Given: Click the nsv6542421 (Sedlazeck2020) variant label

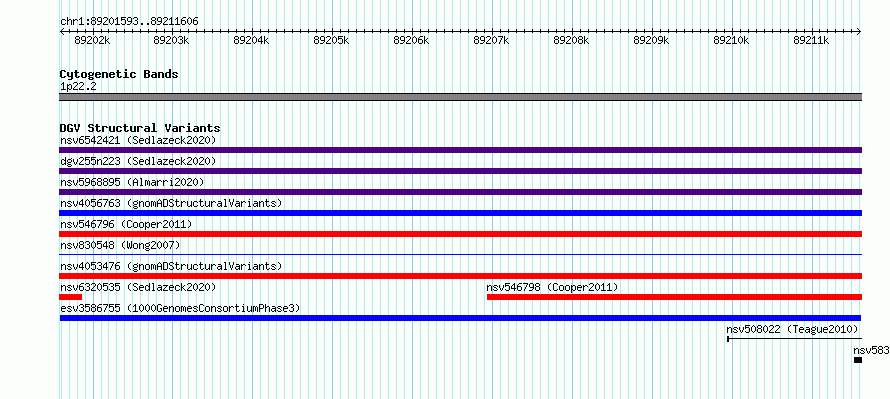Looking at the screenshot, I should [138, 140].
